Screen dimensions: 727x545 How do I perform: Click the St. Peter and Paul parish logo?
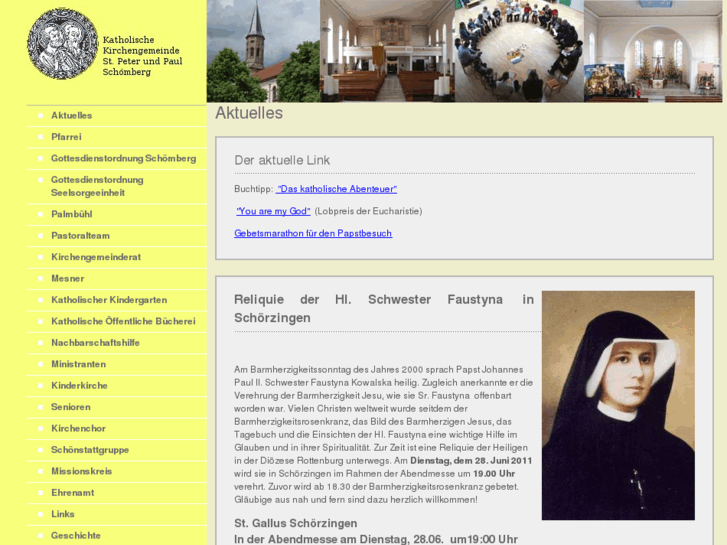[x=63, y=43]
